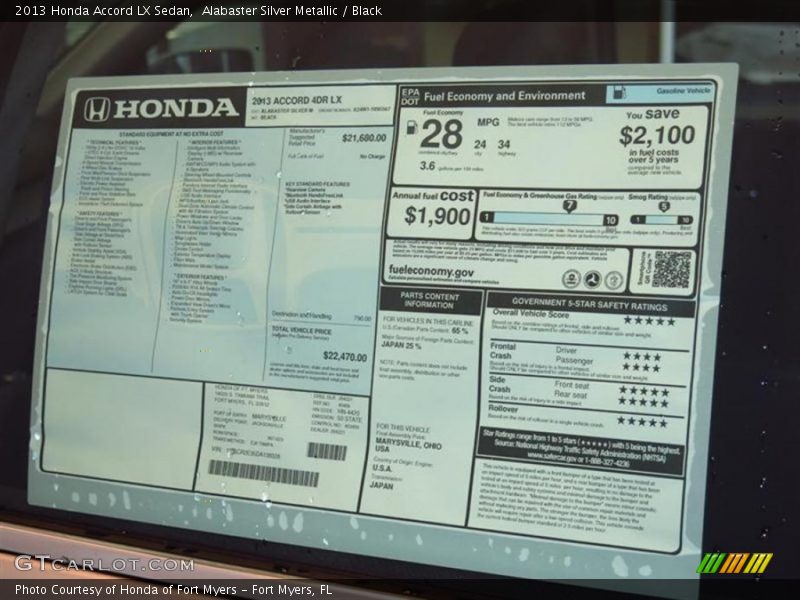Click the 'JAPAN' transmission origin text
Viewport: 800px width, 600px height.
(x=381, y=486)
